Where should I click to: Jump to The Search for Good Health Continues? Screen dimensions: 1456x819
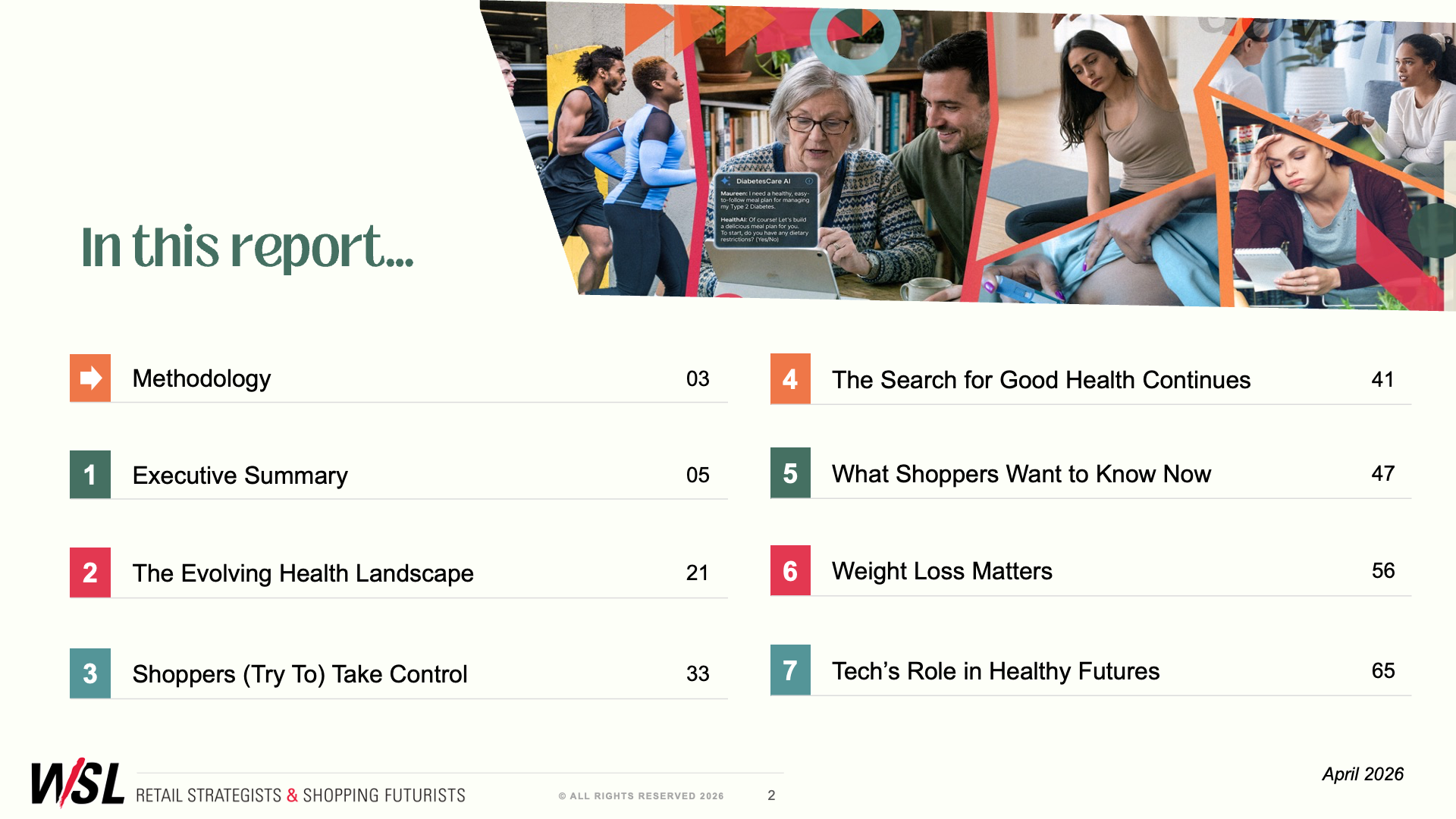[1040, 380]
